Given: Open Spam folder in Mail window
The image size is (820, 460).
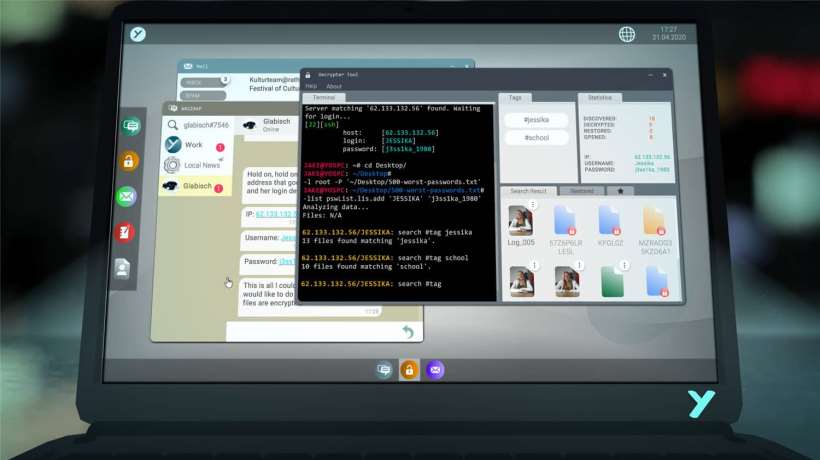Looking at the screenshot, I should click(203, 96).
